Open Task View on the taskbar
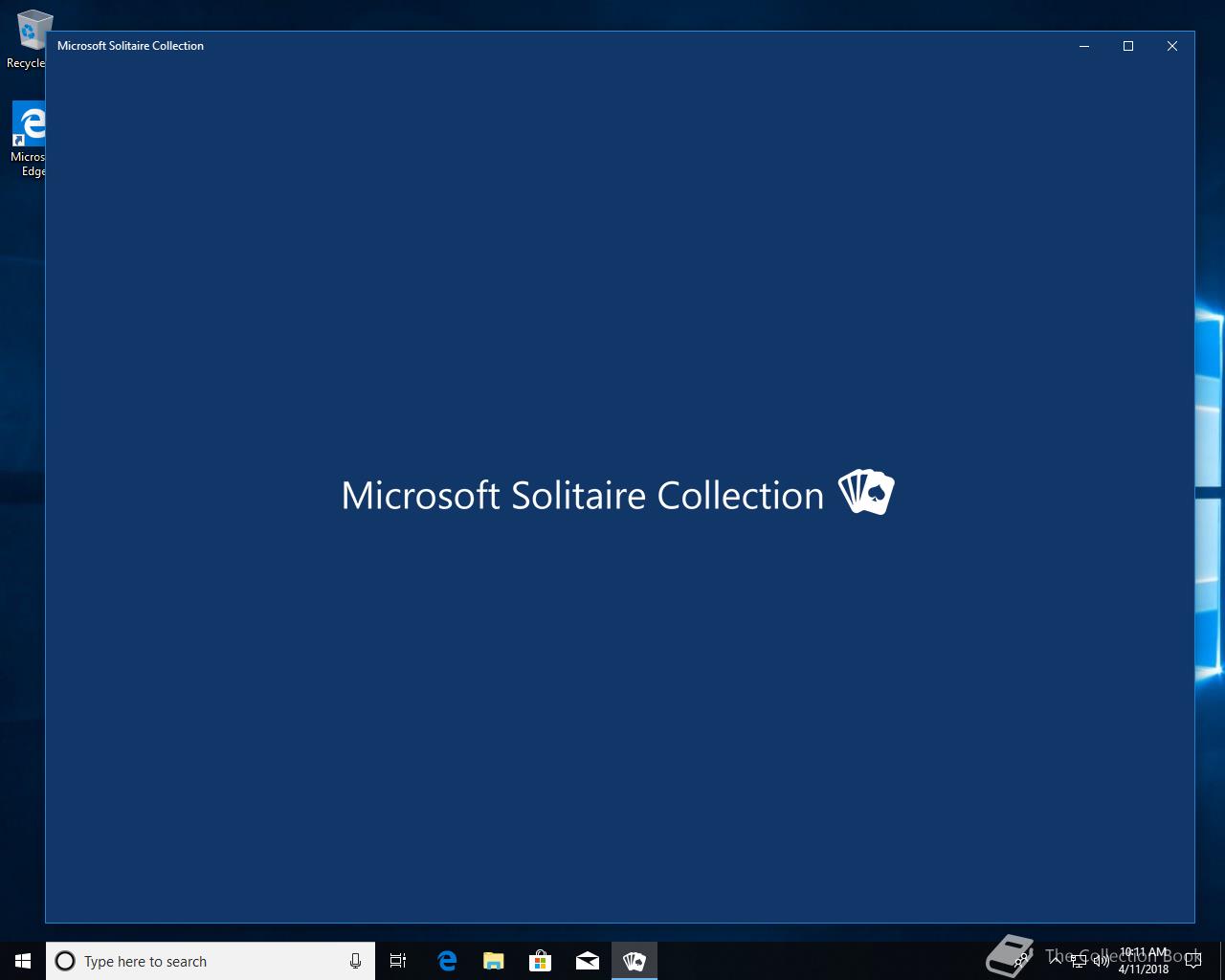 pyautogui.click(x=398, y=961)
